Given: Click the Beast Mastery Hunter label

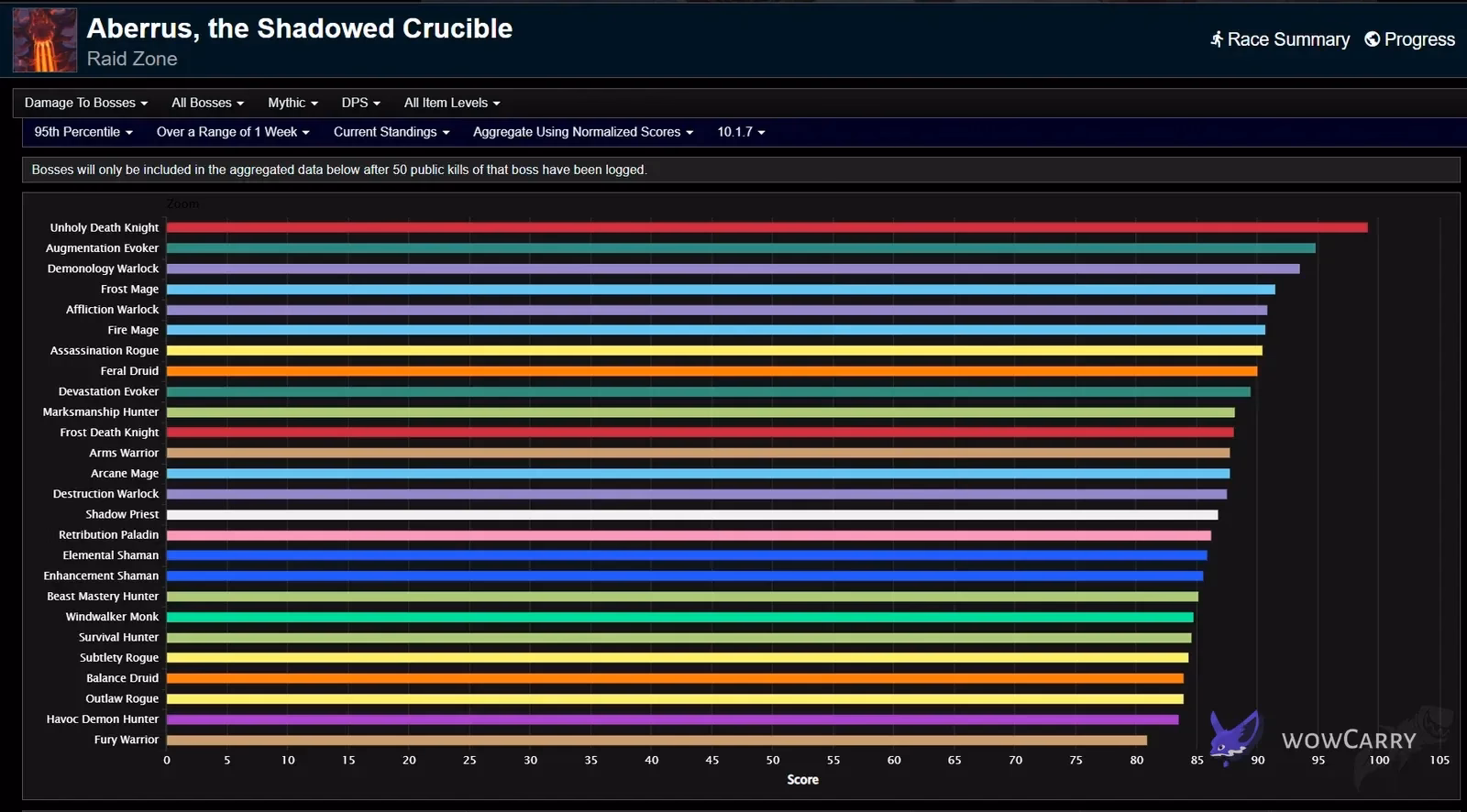Looking at the screenshot, I should (103, 597).
